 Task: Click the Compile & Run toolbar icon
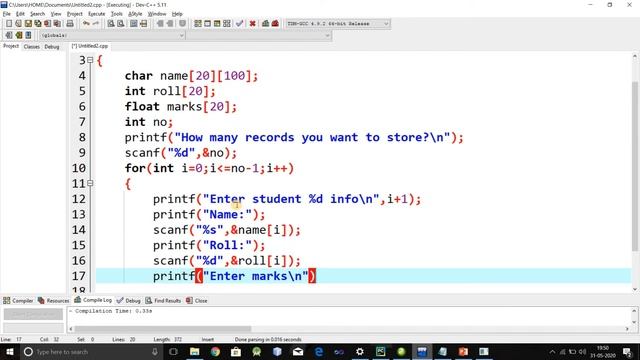(217, 24)
